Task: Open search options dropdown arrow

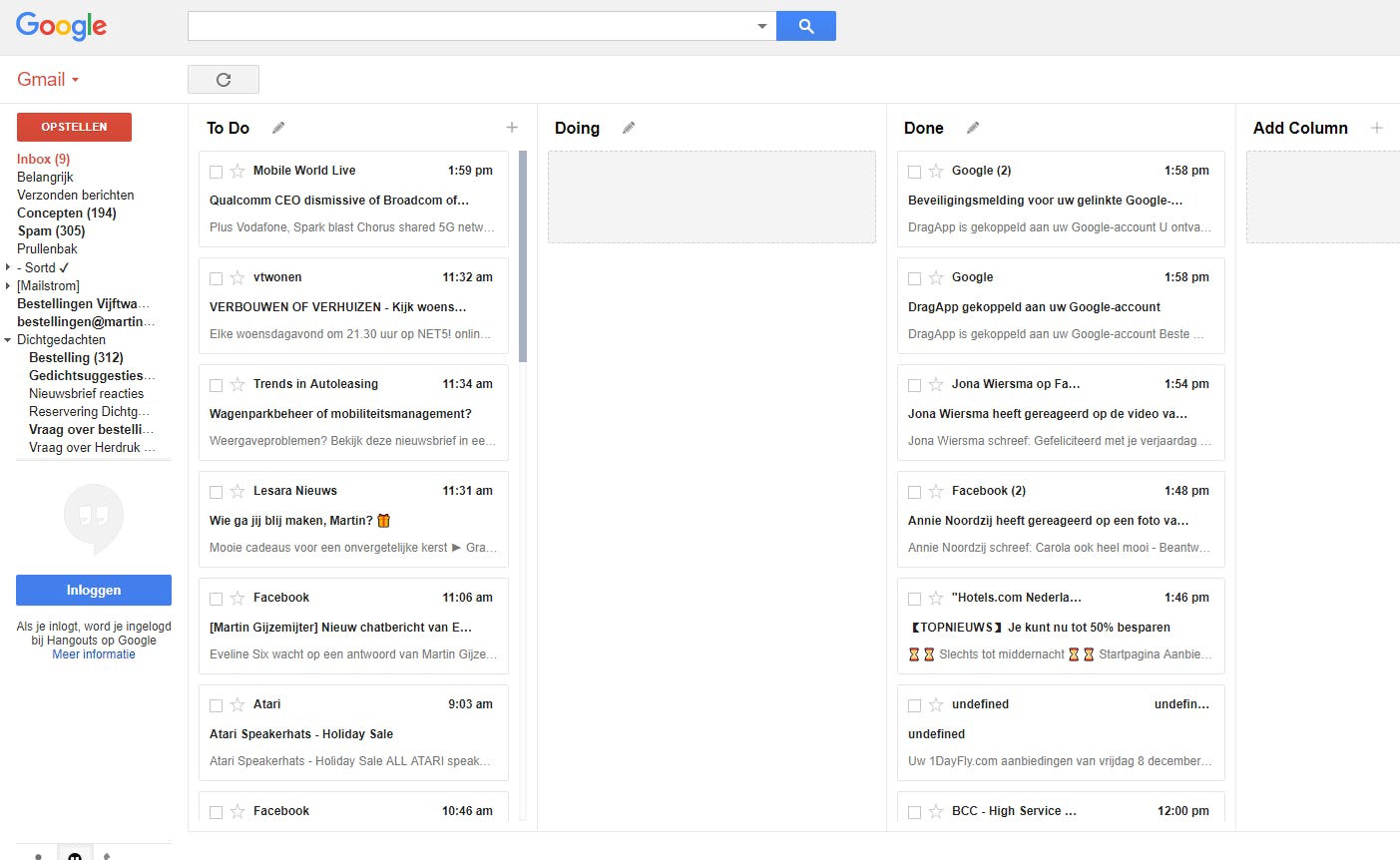Action: pos(762,26)
